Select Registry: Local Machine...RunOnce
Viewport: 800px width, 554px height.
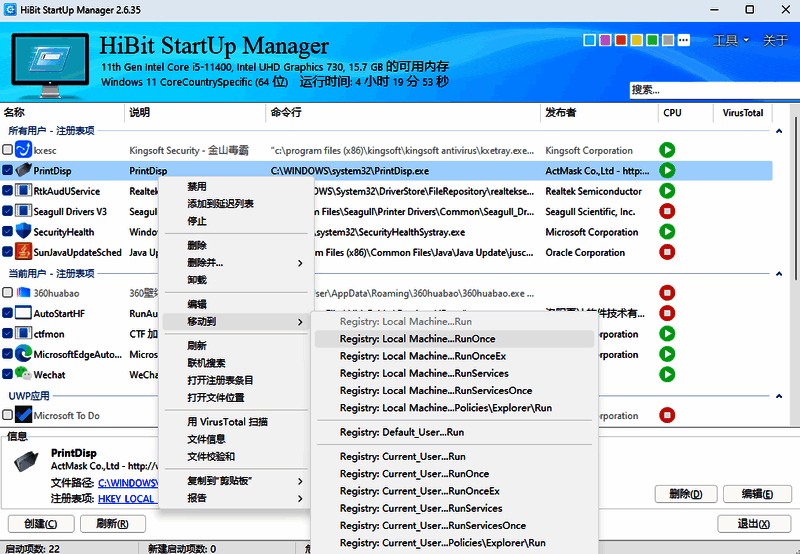pos(454,339)
